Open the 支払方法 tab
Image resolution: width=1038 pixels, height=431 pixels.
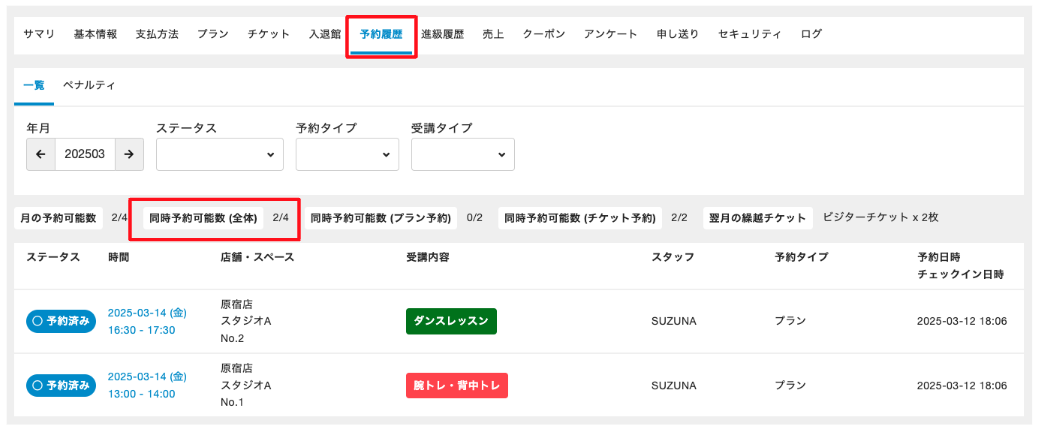point(157,34)
